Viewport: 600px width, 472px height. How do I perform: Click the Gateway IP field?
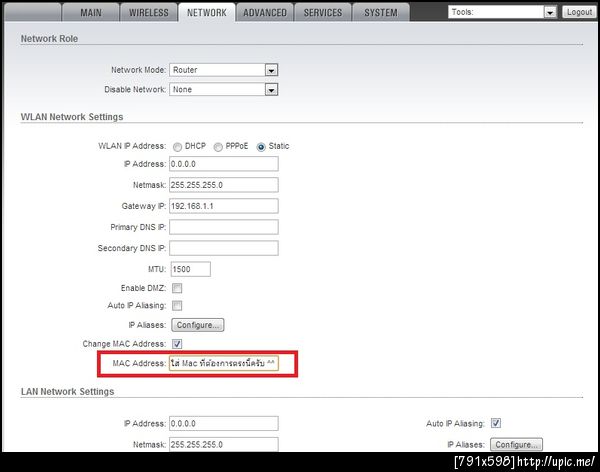point(224,206)
